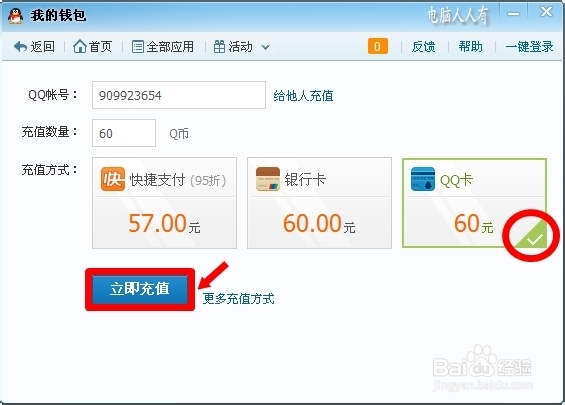Open the 帮助 help link
The height and width of the screenshot is (405, 565).
point(470,47)
